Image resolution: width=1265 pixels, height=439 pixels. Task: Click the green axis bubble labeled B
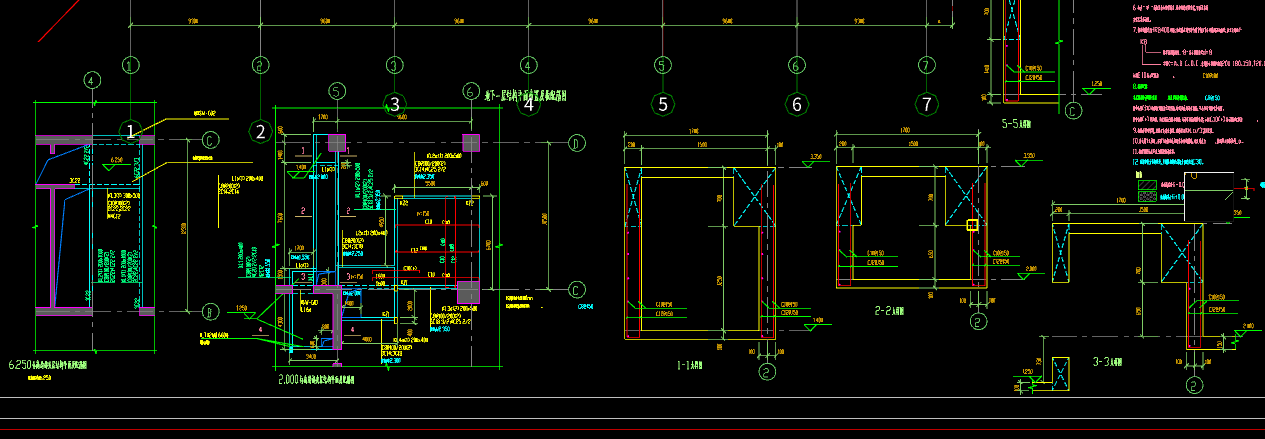pyautogui.click(x=210, y=310)
